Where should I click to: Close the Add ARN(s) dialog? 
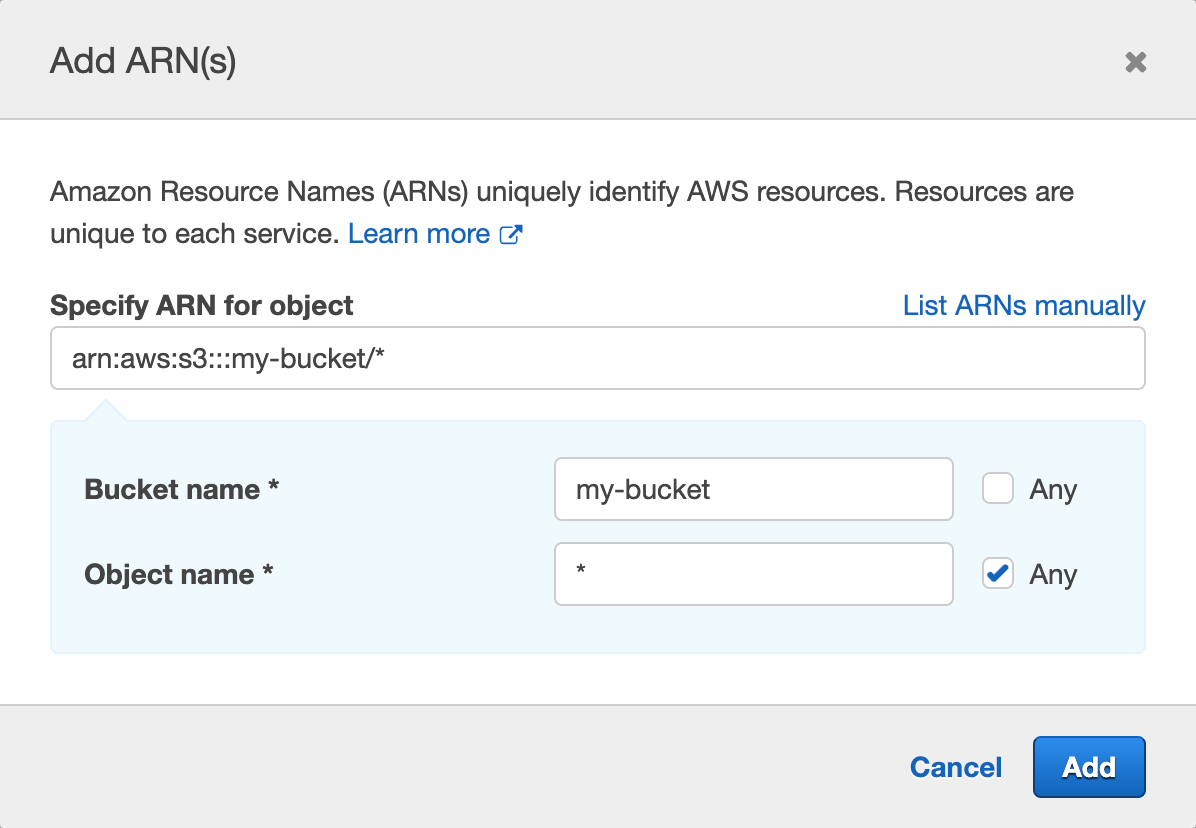tap(1135, 63)
